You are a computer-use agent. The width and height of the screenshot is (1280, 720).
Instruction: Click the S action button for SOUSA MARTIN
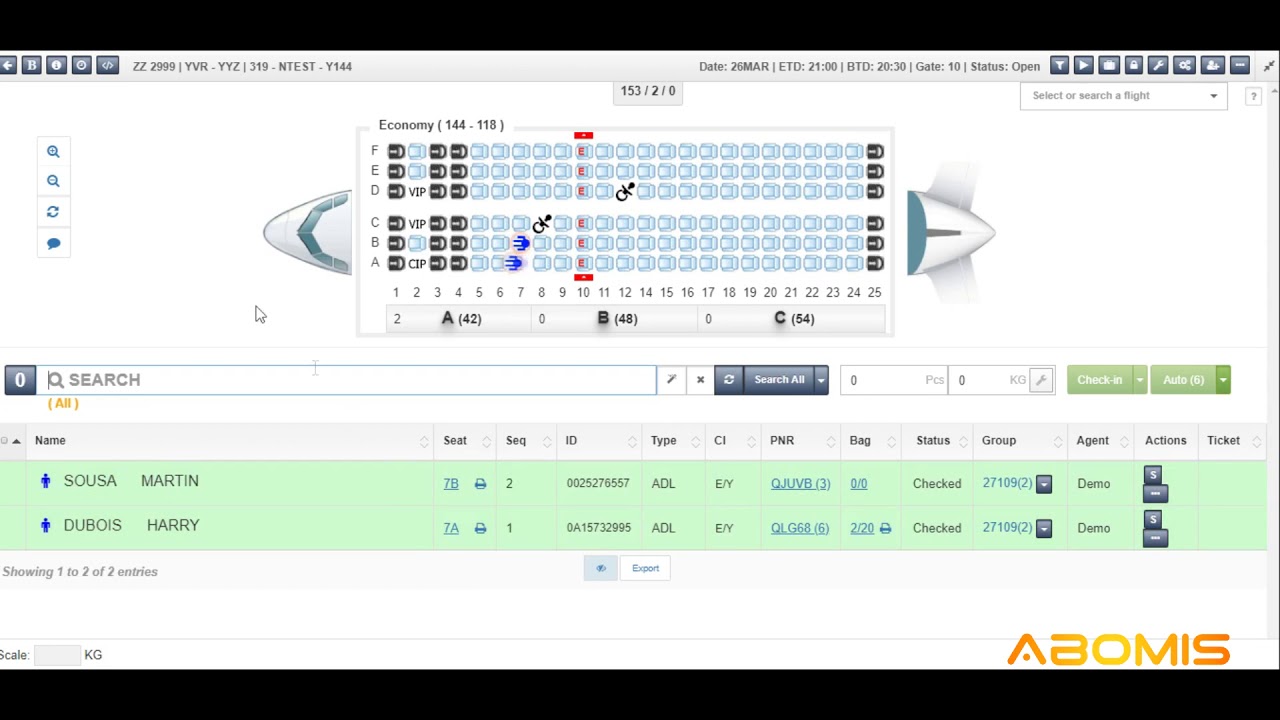1153,475
